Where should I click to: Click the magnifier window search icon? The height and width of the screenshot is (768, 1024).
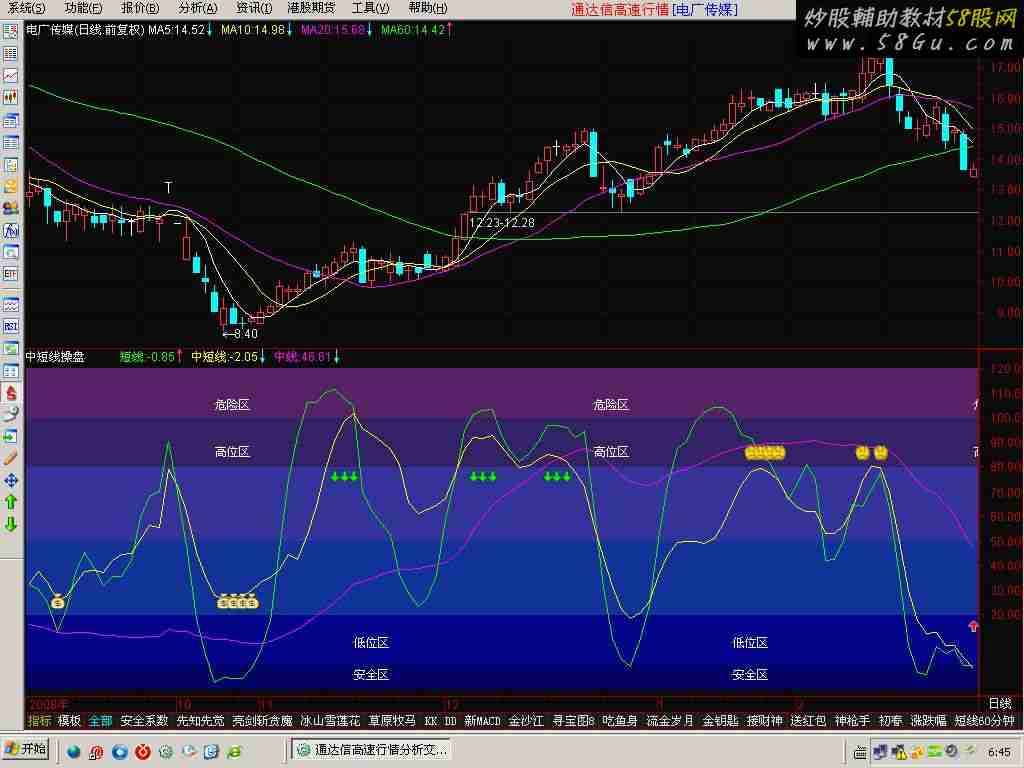[x=10, y=252]
